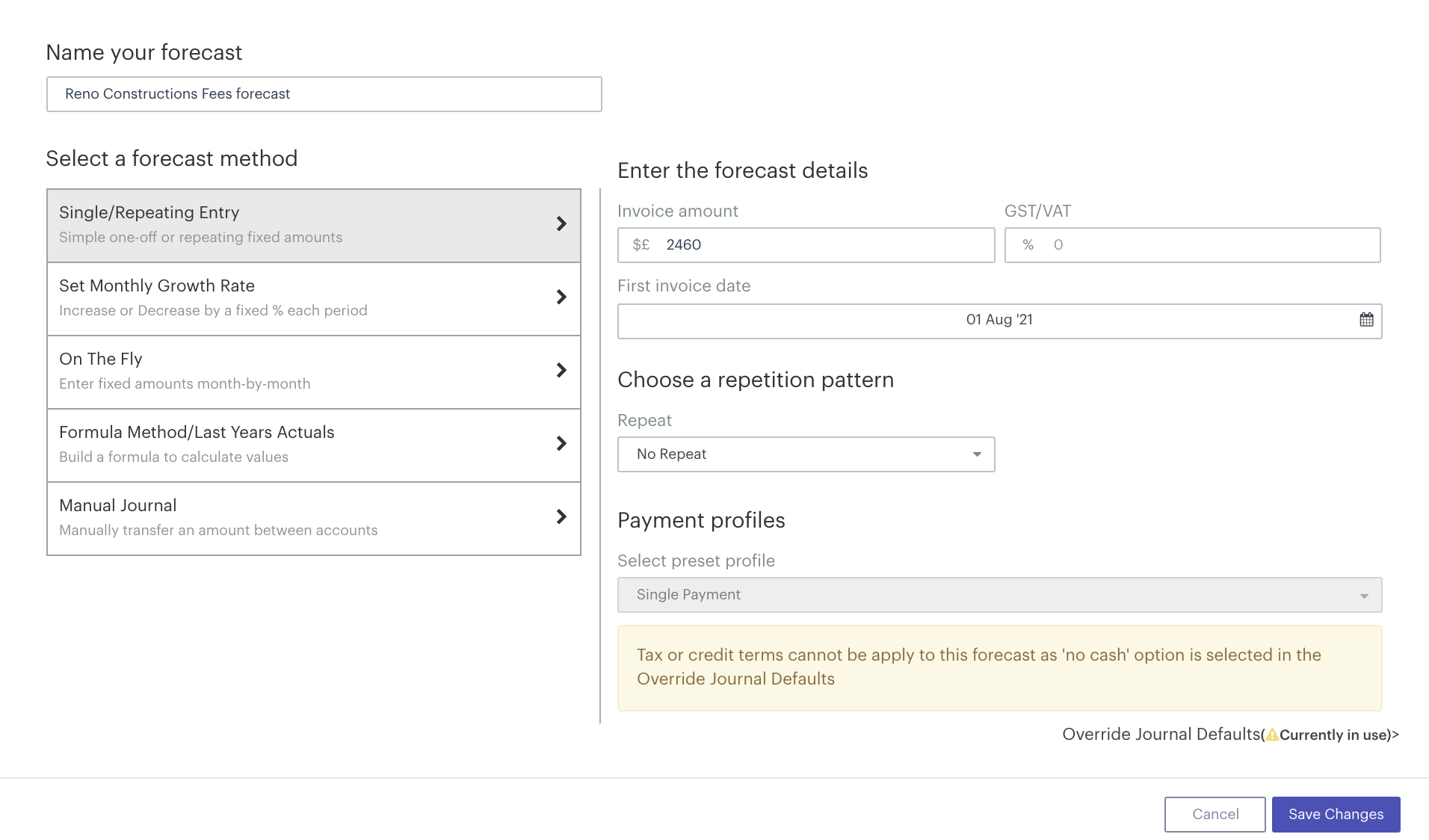Click the GST/VAT percentage input field
1429x840 pixels.
[1192, 245]
